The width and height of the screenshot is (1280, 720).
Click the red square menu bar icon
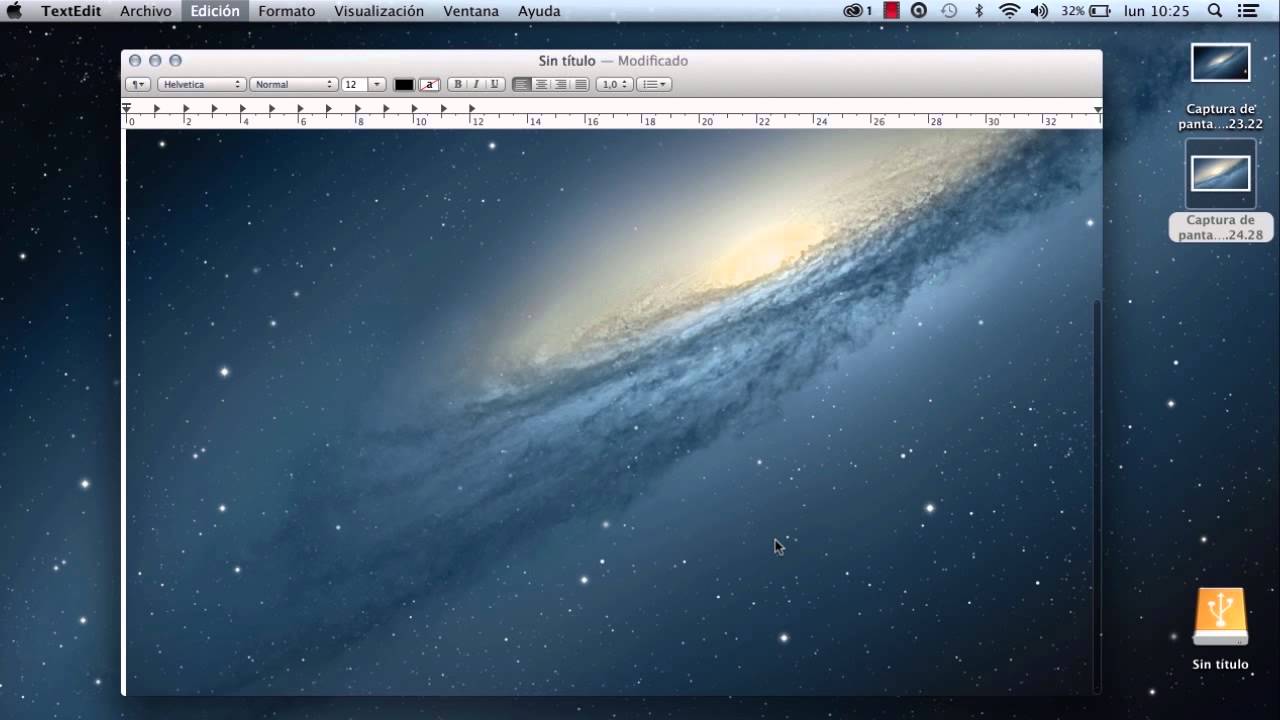coord(891,11)
